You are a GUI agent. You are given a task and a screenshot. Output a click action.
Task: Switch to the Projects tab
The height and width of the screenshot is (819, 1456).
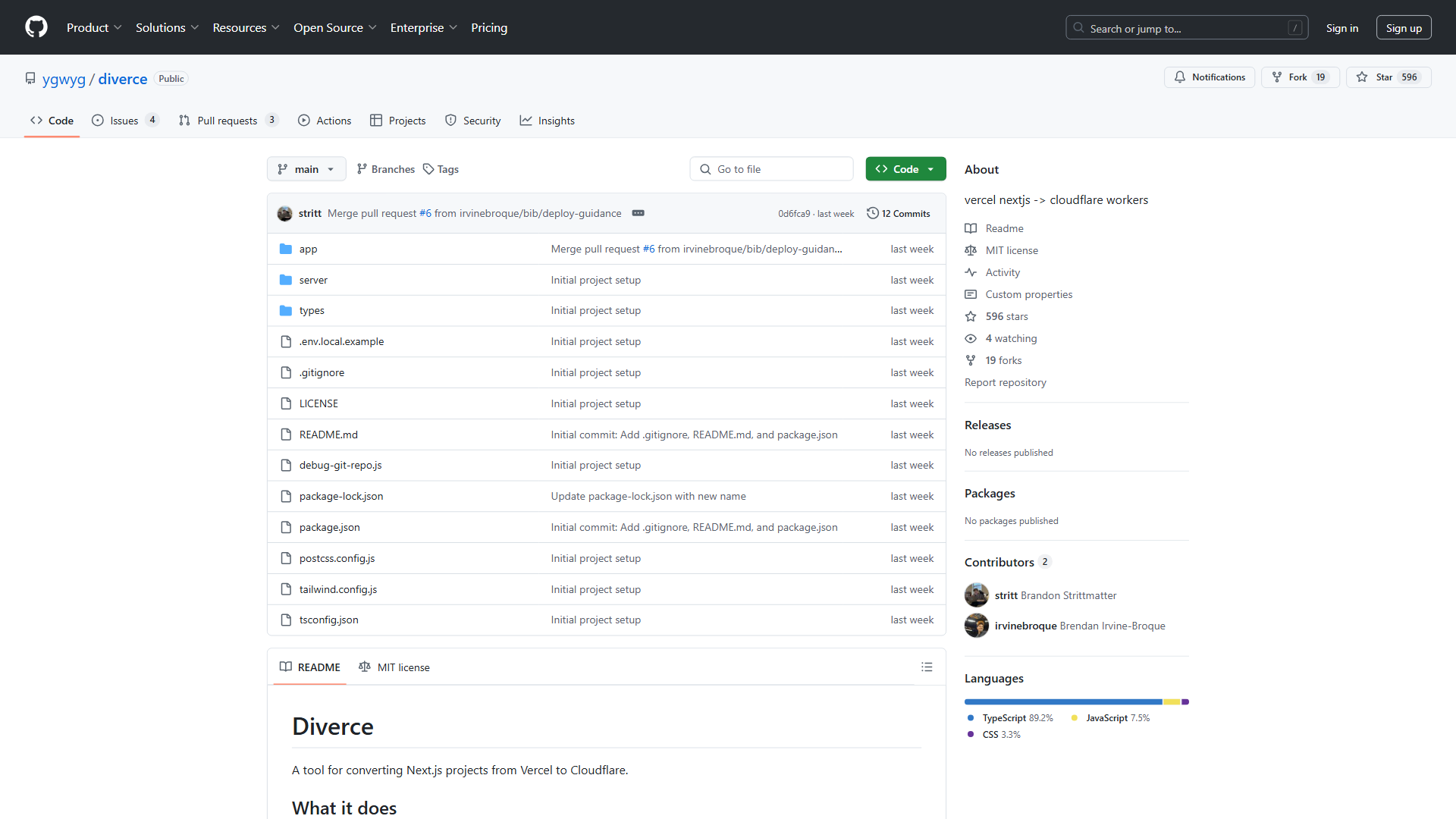(x=398, y=121)
